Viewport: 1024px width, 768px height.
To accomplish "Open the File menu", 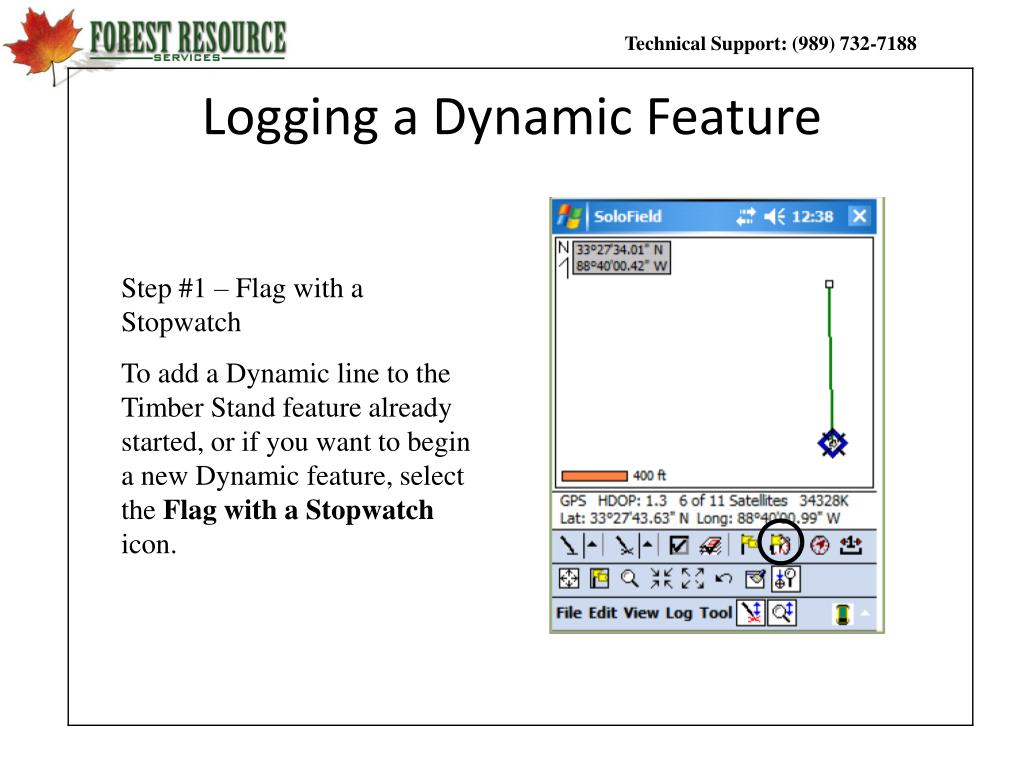I will [x=569, y=613].
